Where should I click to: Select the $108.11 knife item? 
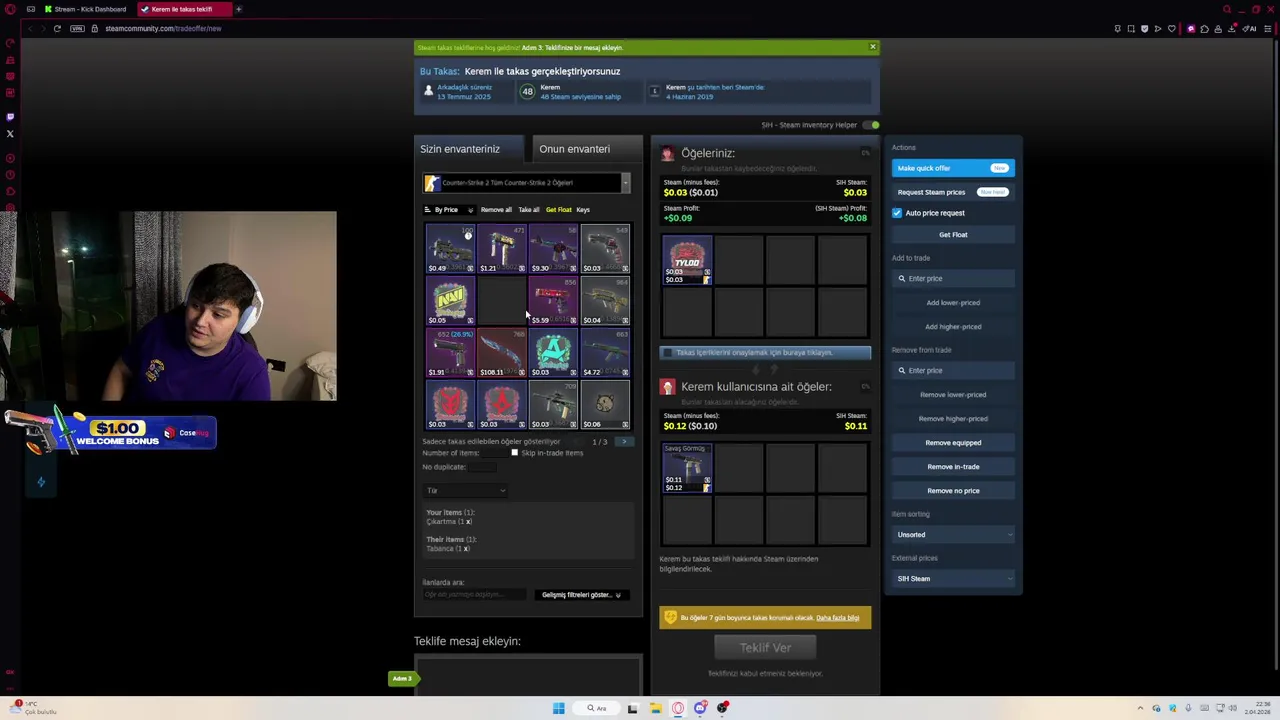502,352
